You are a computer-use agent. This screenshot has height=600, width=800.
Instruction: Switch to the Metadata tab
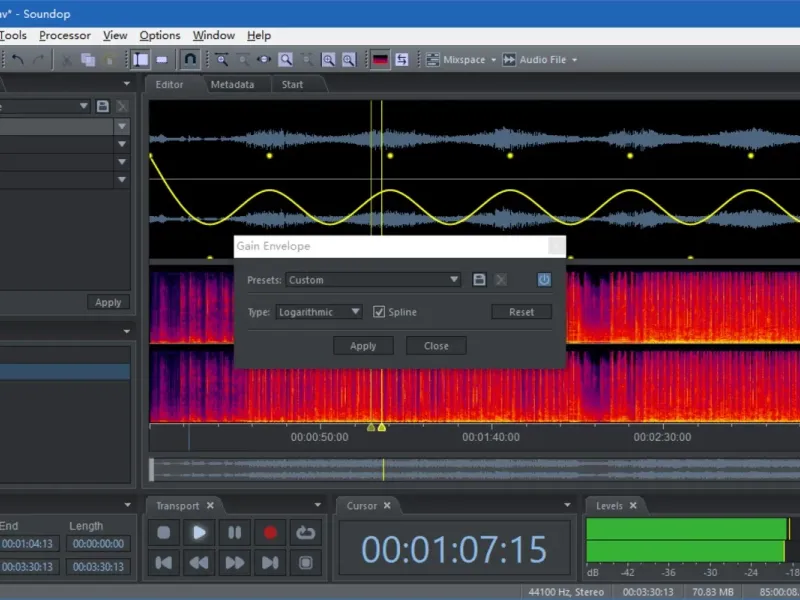pyautogui.click(x=232, y=85)
